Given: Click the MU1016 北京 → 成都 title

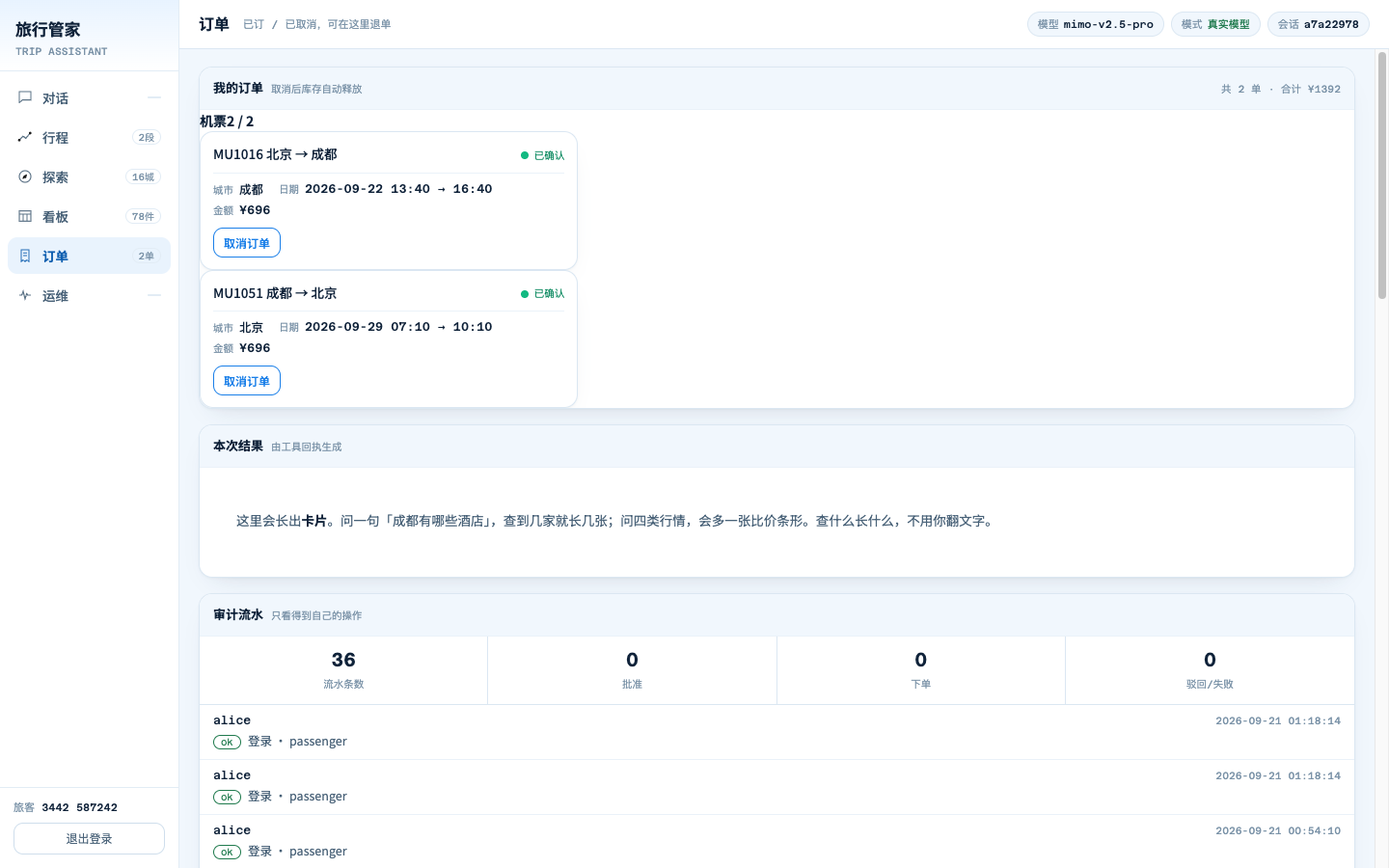Looking at the screenshot, I should 275,154.
